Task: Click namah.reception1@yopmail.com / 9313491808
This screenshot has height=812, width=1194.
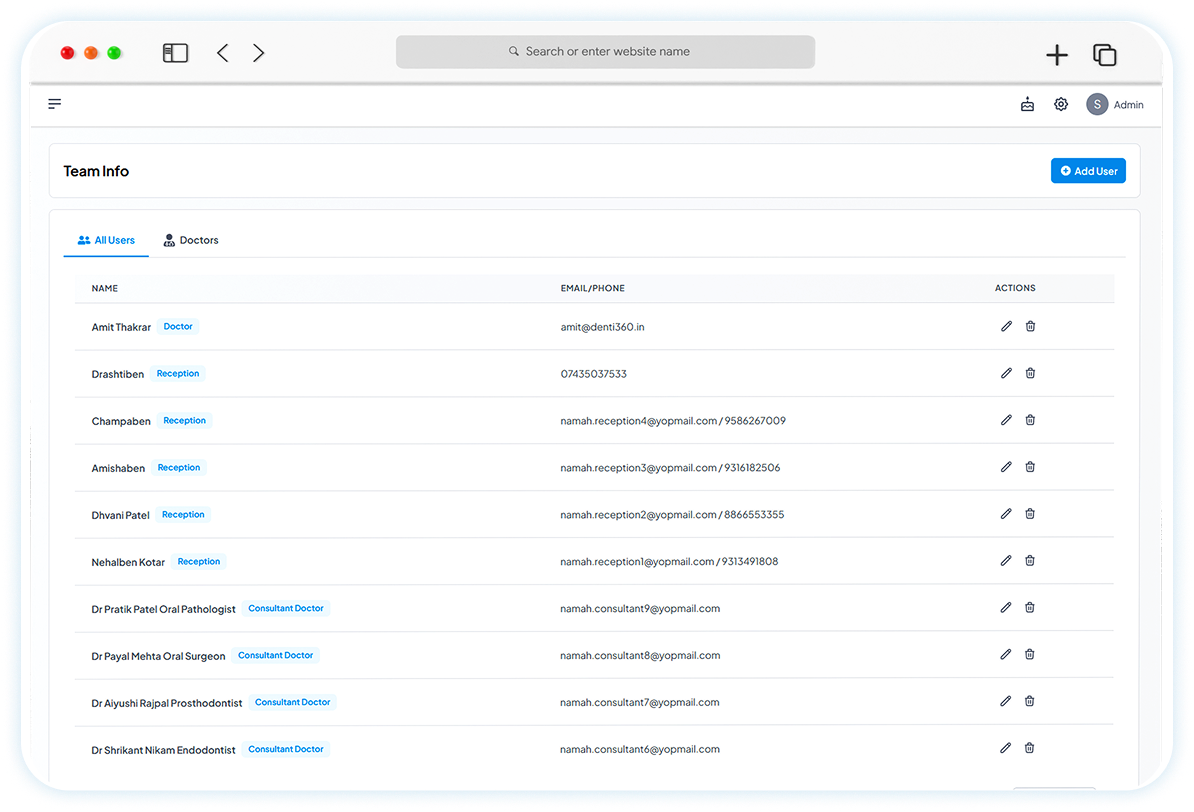Action: (x=669, y=561)
